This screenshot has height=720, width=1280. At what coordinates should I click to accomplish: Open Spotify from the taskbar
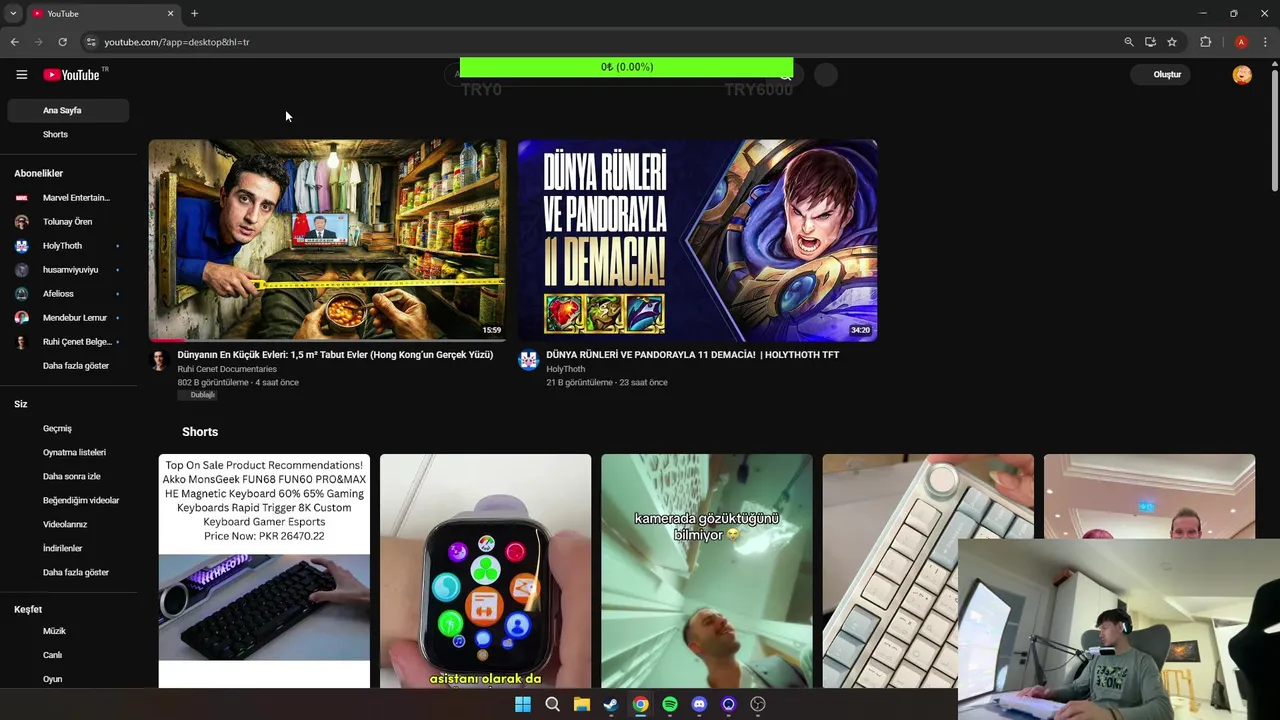pos(670,704)
